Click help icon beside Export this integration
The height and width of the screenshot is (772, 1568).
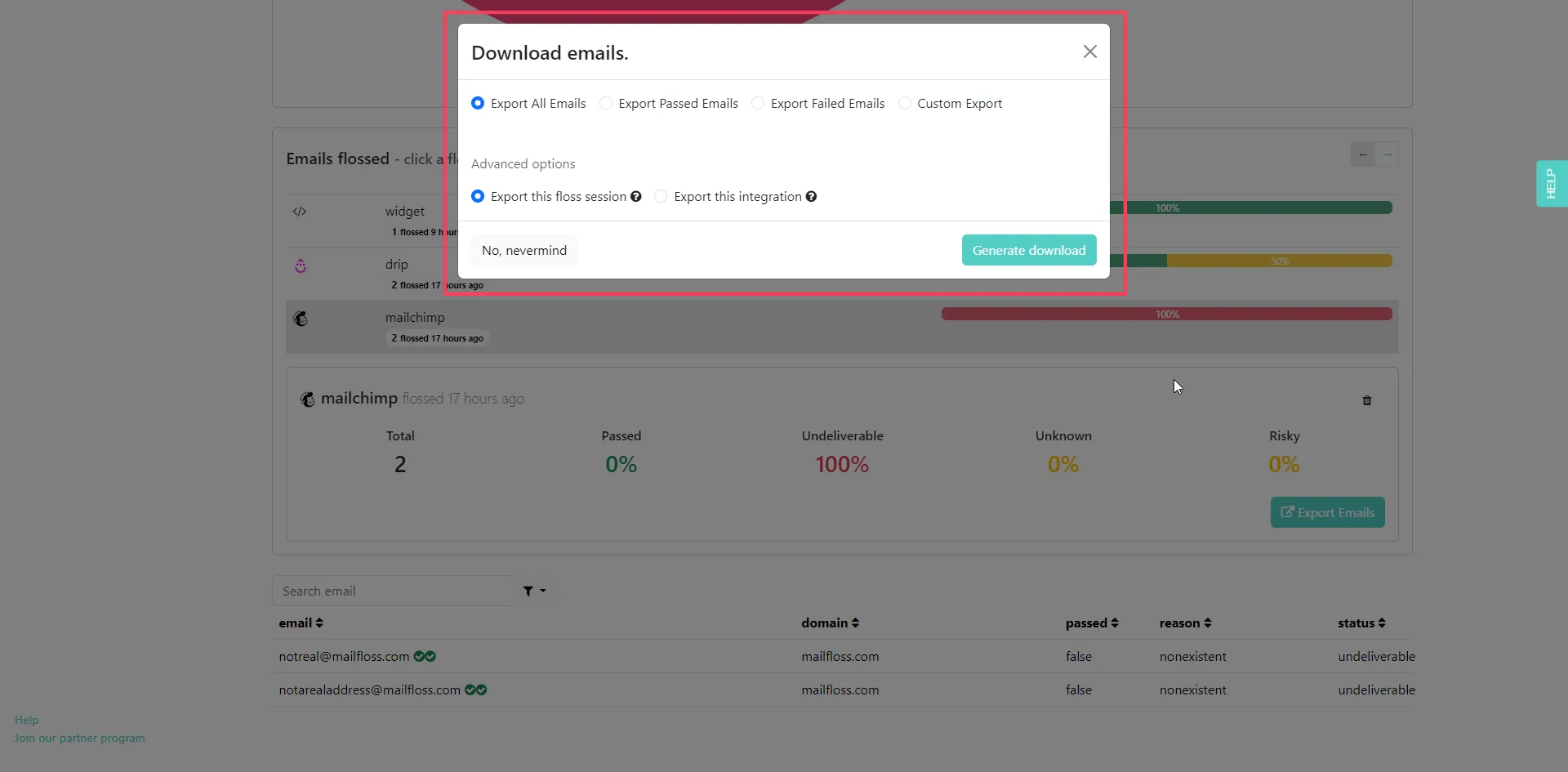click(x=811, y=197)
